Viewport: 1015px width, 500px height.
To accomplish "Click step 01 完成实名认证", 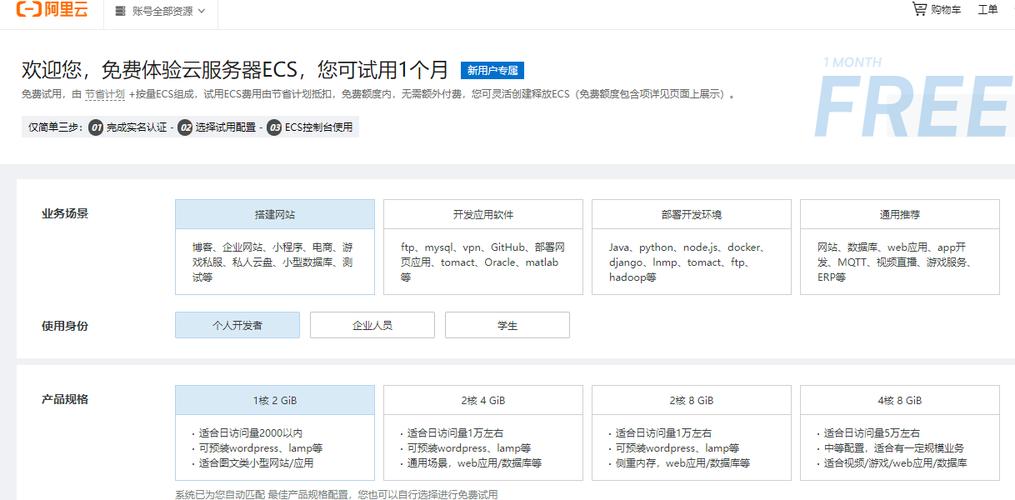I will [128, 128].
